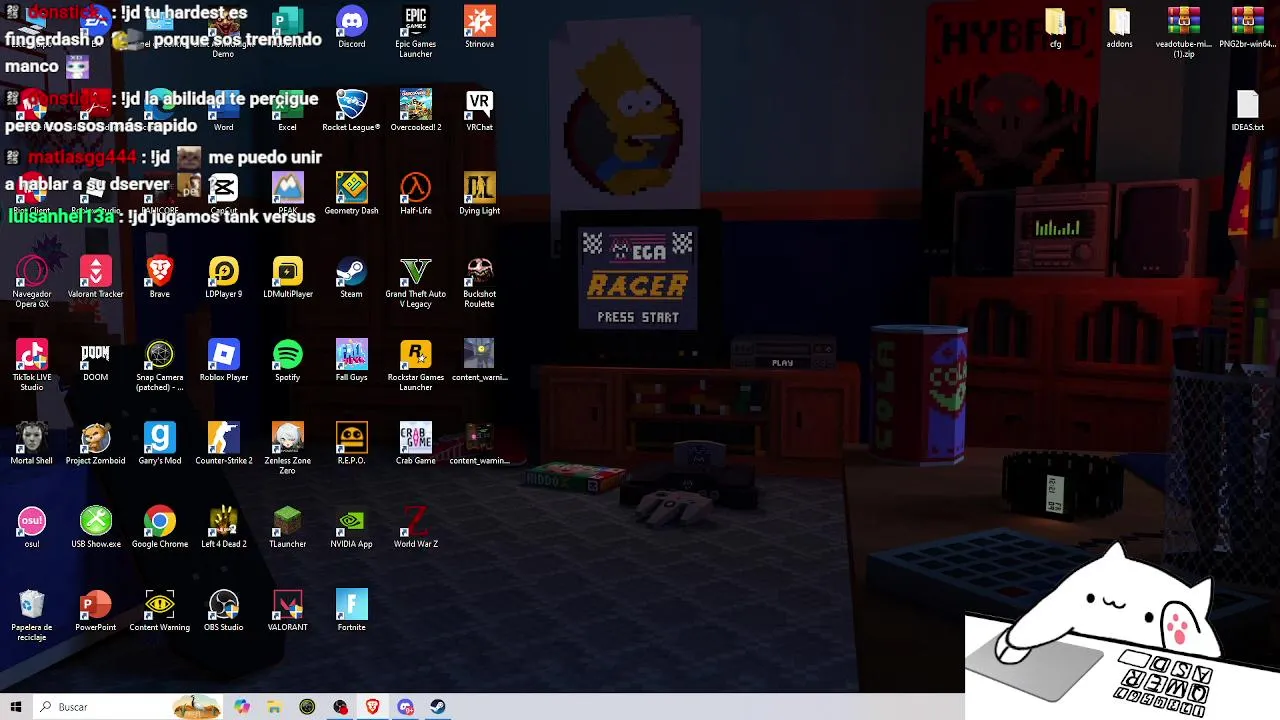The image size is (1280, 720).
Task: Select the DOOM desktop icon
Action: [x=96, y=360]
